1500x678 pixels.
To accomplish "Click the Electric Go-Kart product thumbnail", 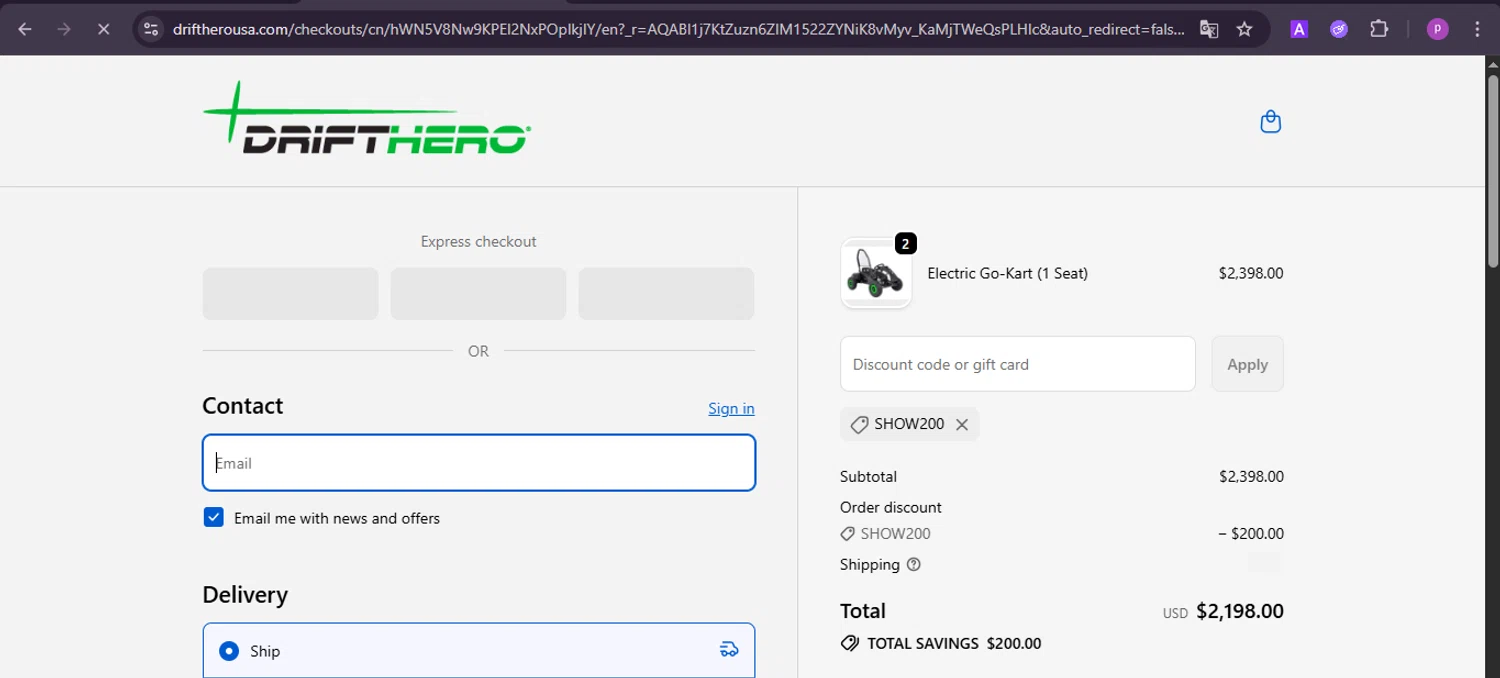I will pos(876,273).
